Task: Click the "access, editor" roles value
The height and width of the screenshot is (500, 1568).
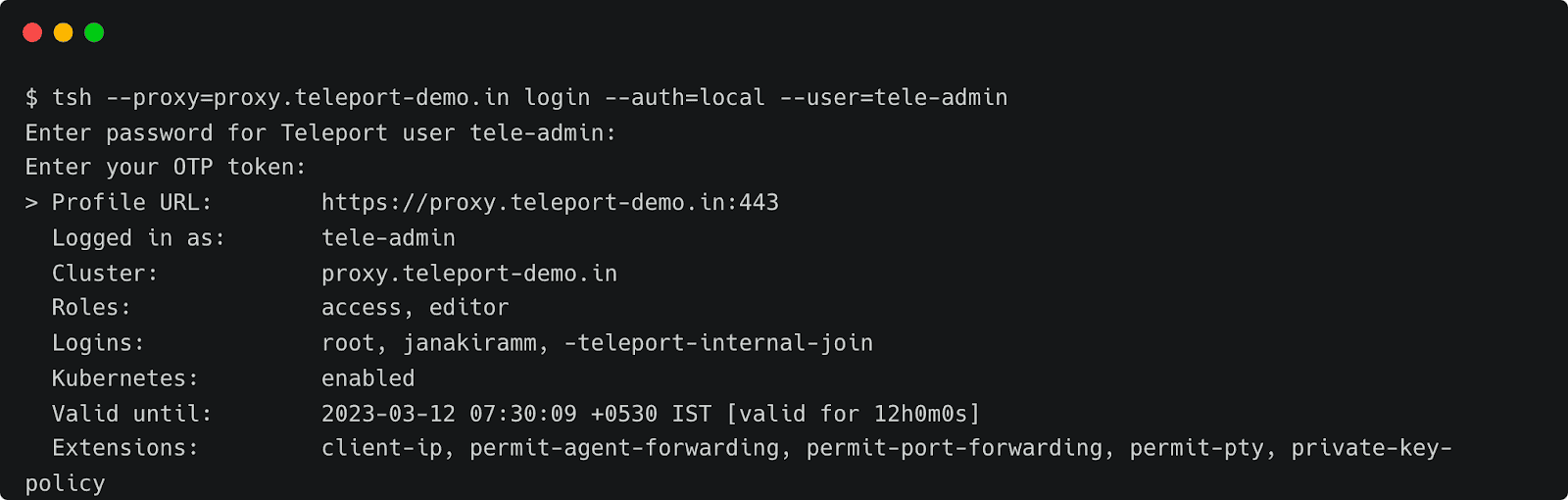Action: click(x=416, y=308)
